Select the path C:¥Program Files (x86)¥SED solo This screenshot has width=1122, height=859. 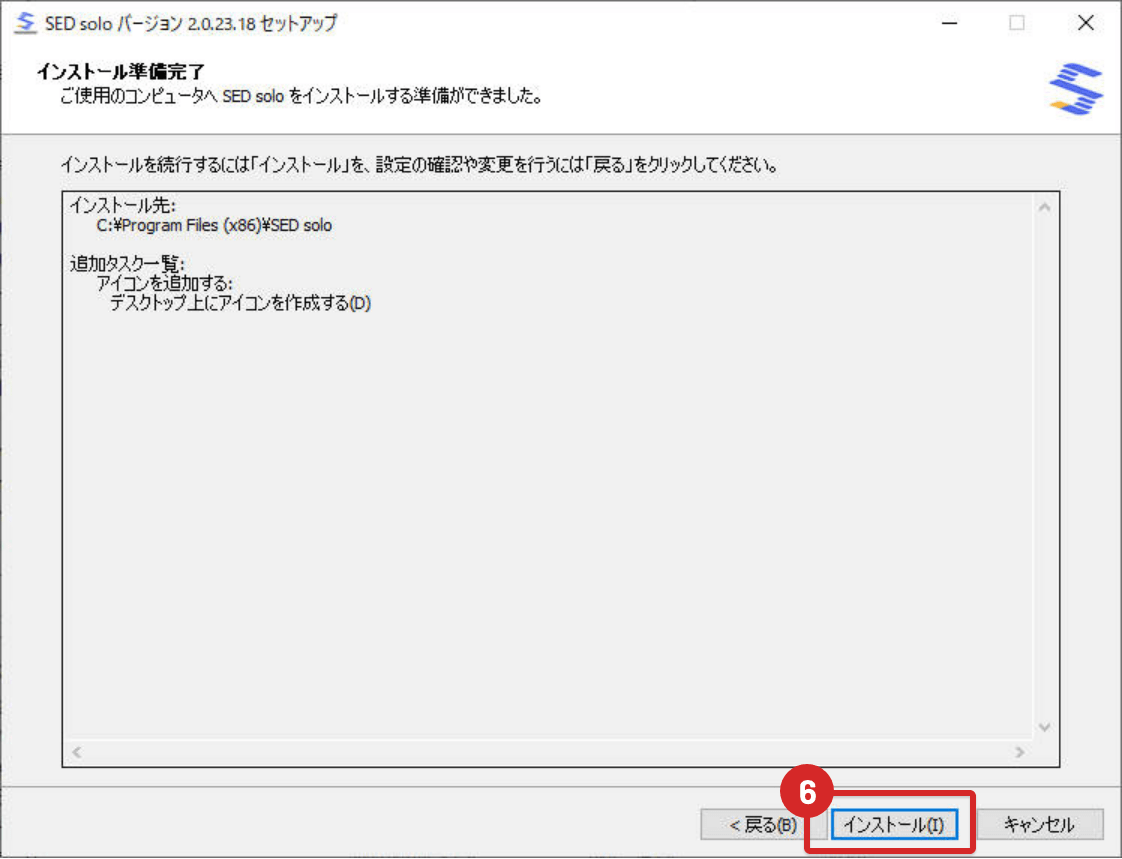coord(214,225)
